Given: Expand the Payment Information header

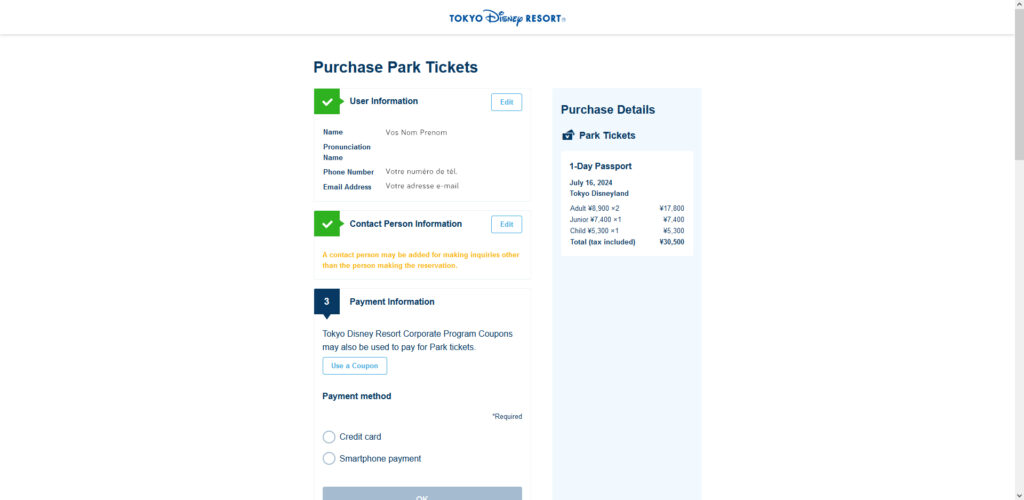Looking at the screenshot, I should (x=392, y=302).
